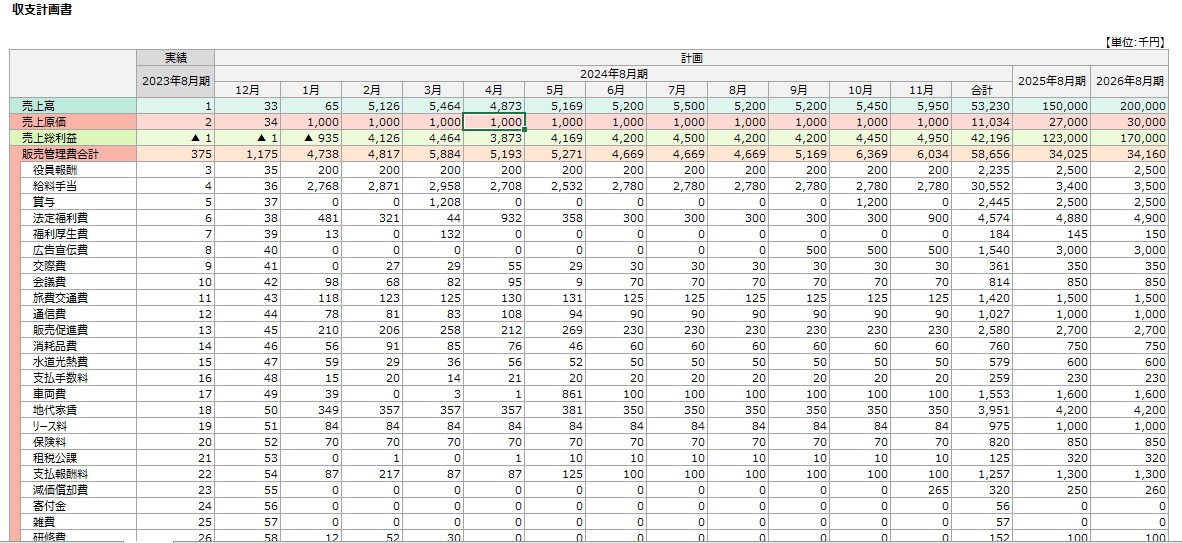Select the 合計 column header
This screenshot has width=1182, height=543.
981,90
